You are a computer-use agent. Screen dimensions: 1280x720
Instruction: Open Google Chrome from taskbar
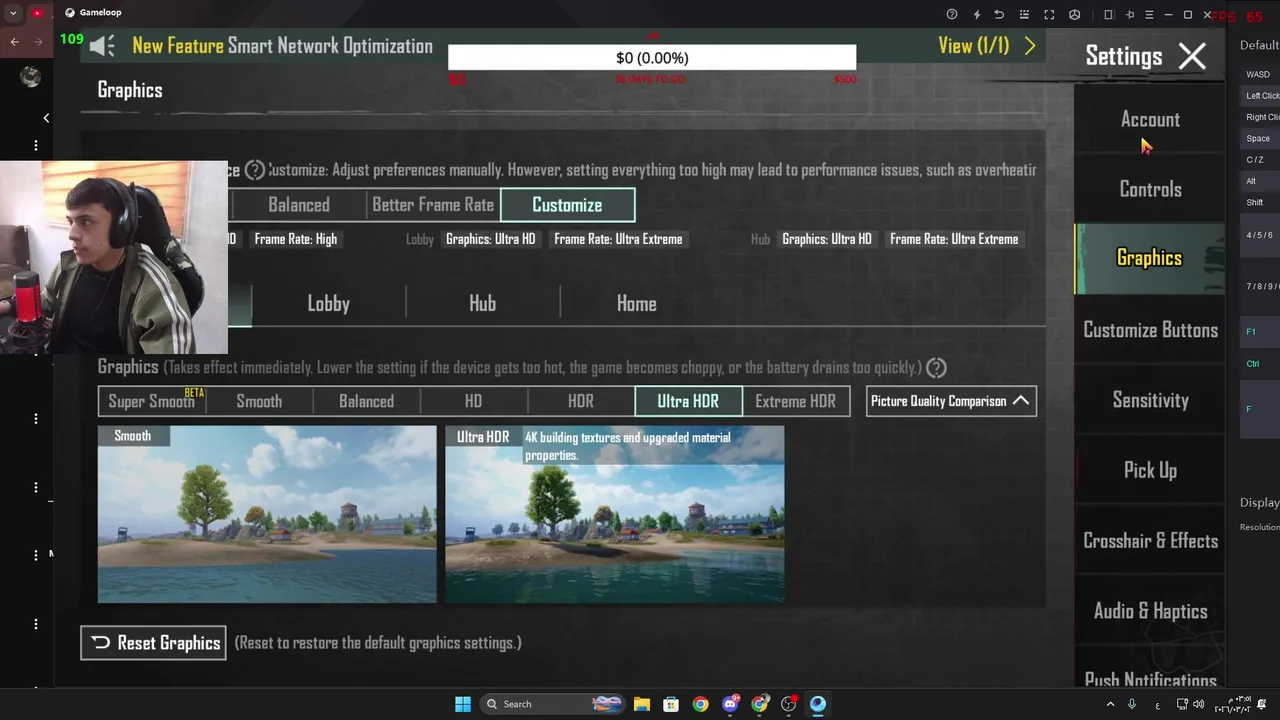point(700,704)
